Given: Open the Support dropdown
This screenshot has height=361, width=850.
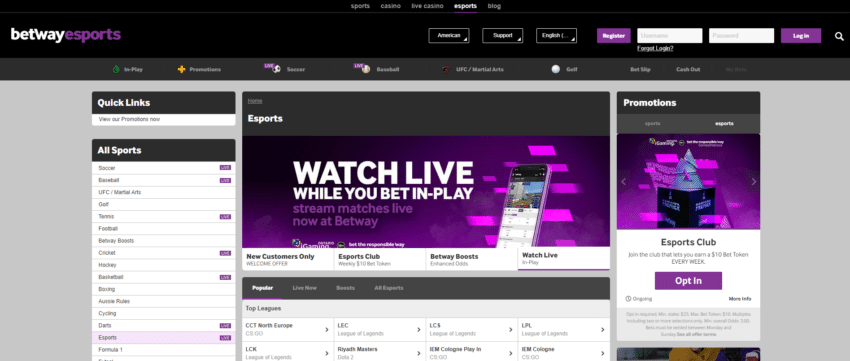Looking at the screenshot, I should pyautogui.click(x=503, y=36).
